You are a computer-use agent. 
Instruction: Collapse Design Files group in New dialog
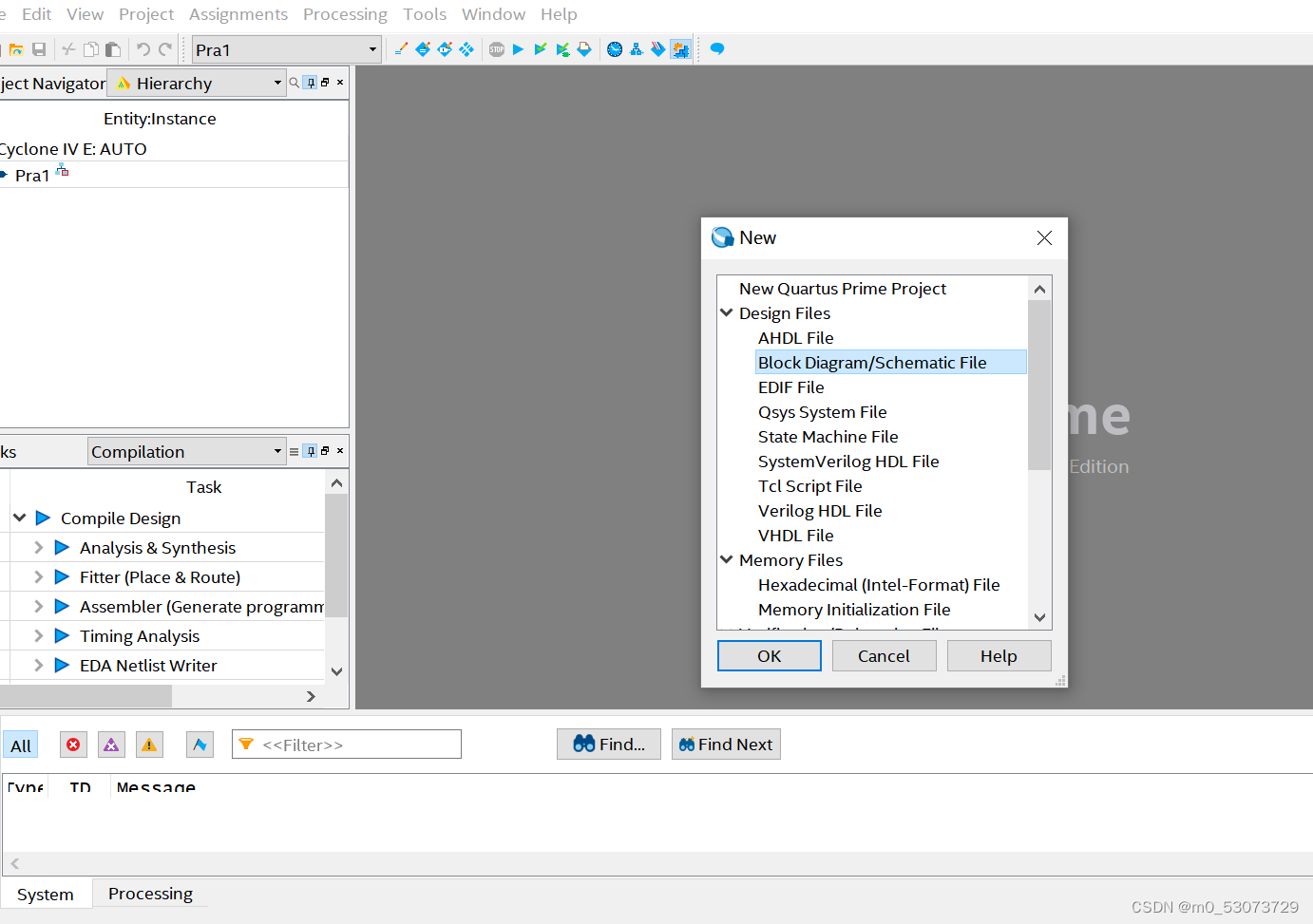727,312
